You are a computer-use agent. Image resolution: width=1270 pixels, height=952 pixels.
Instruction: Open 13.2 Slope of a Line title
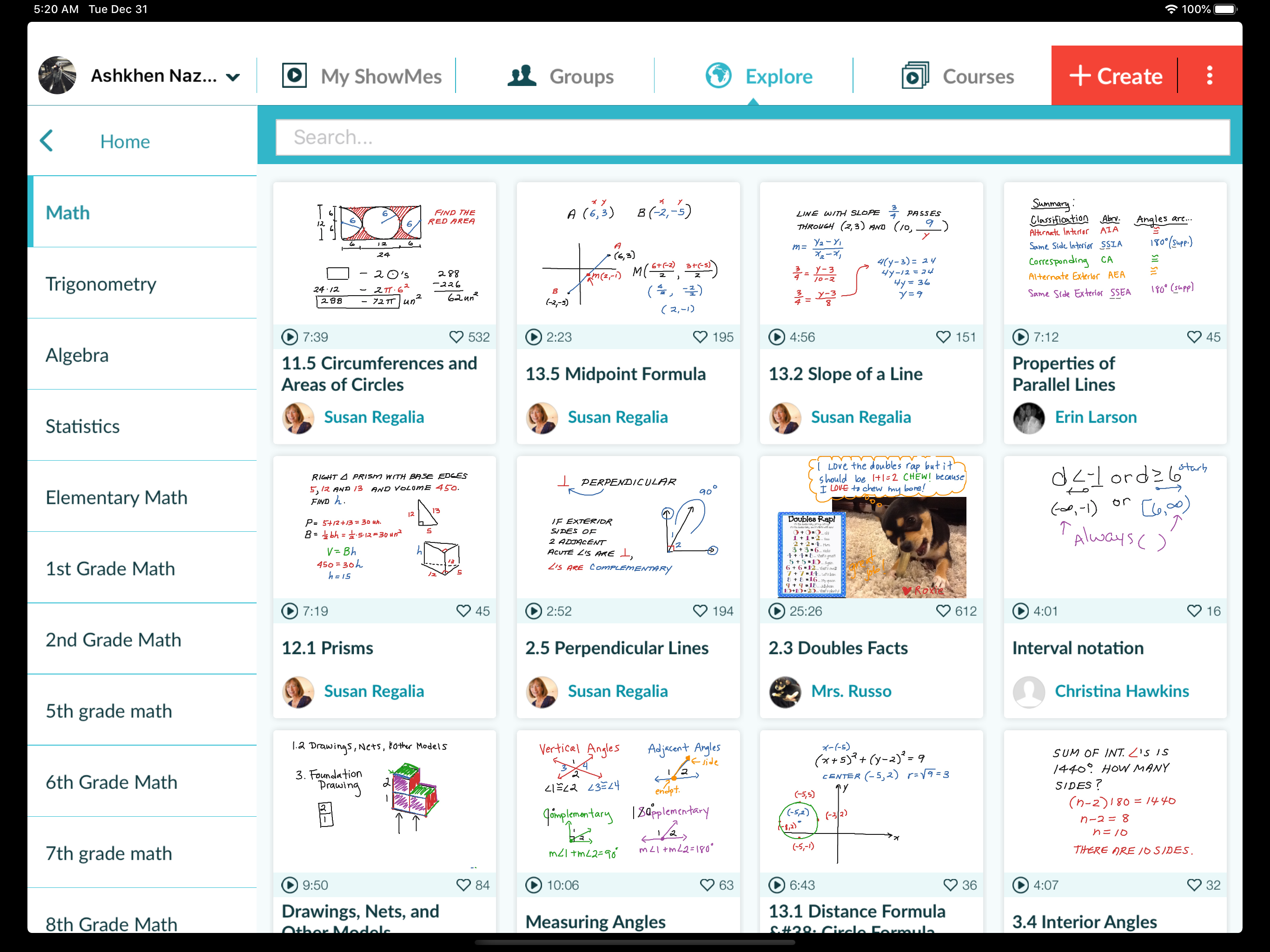pyautogui.click(x=845, y=374)
